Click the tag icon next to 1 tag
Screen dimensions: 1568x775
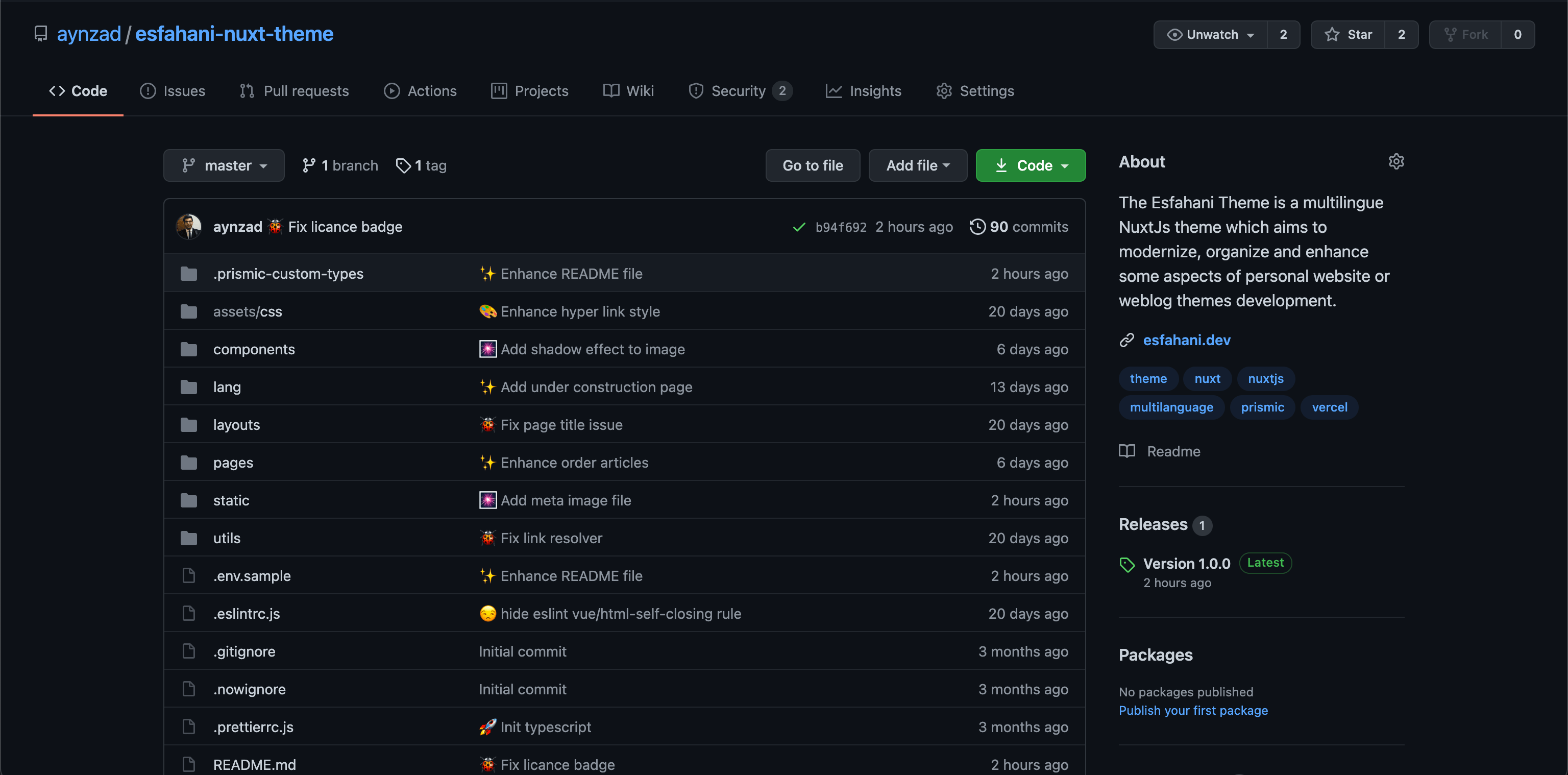point(403,165)
